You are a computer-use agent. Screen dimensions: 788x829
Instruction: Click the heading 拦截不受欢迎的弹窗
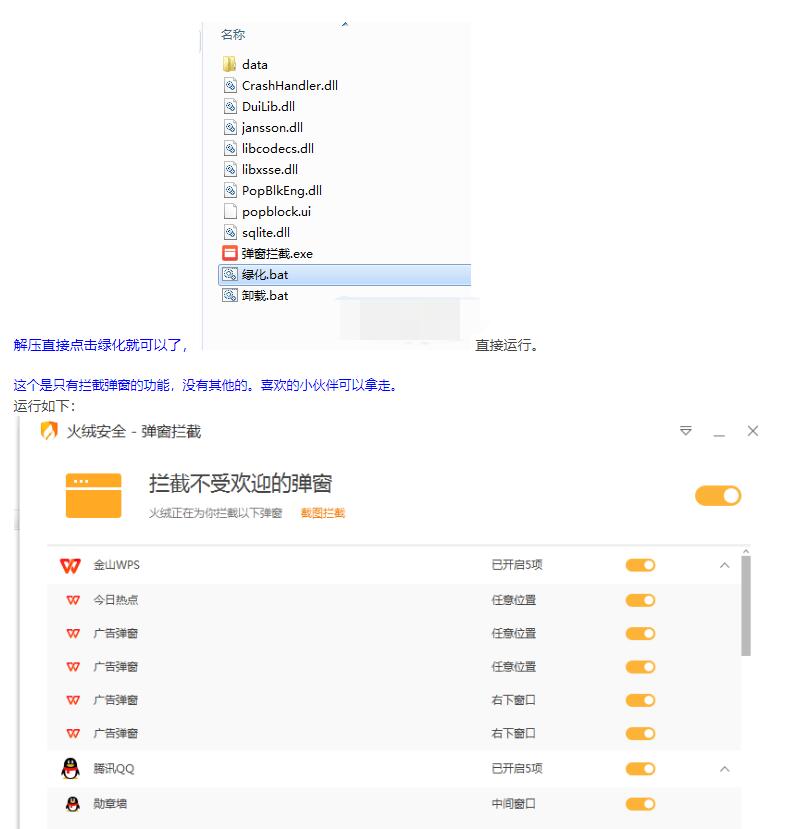[x=241, y=484]
